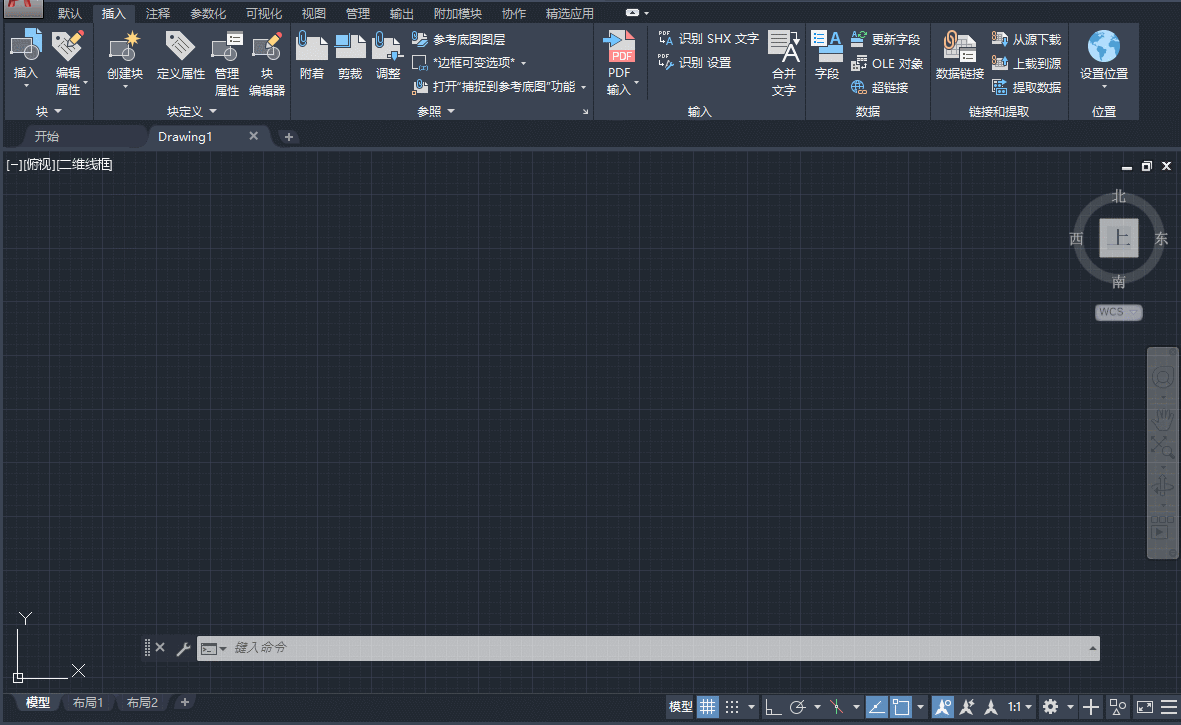The height and width of the screenshot is (725, 1181).
Task: Open the 布局1 layout tab
Action: pyautogui.click(x=88, y=702)
